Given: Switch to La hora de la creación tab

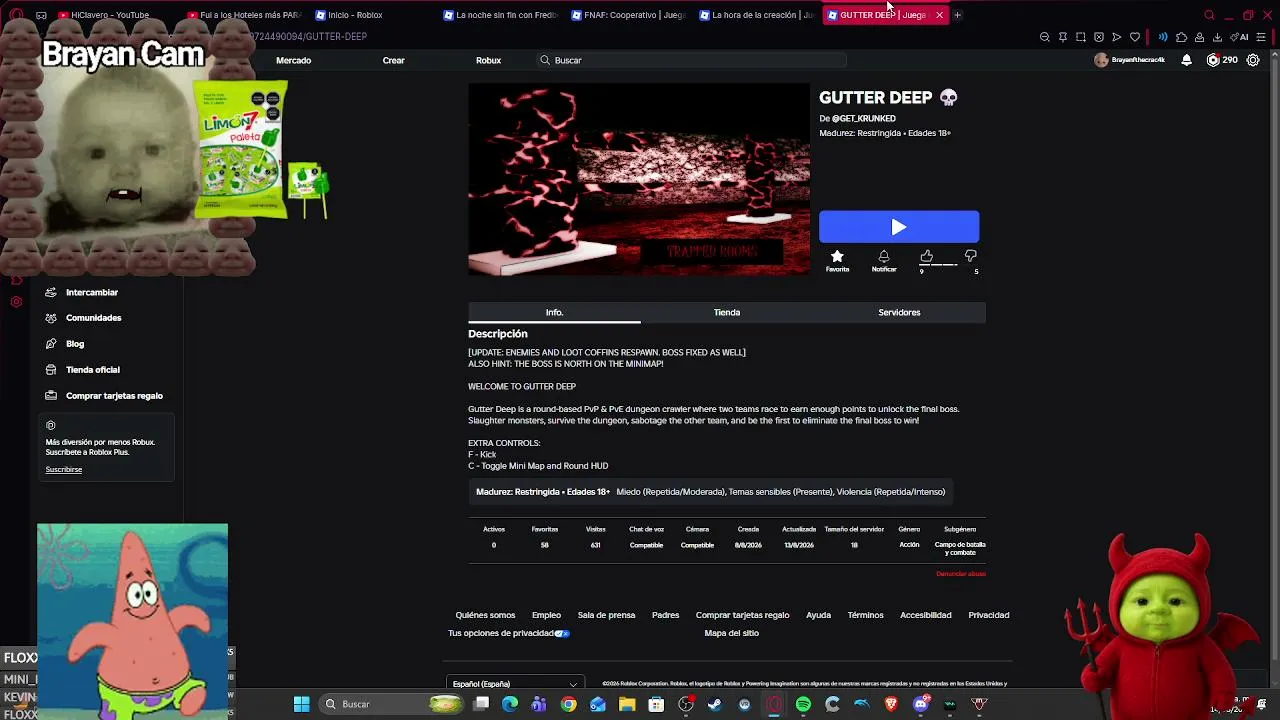Looking at the screenshot, I should coord(756,15).
